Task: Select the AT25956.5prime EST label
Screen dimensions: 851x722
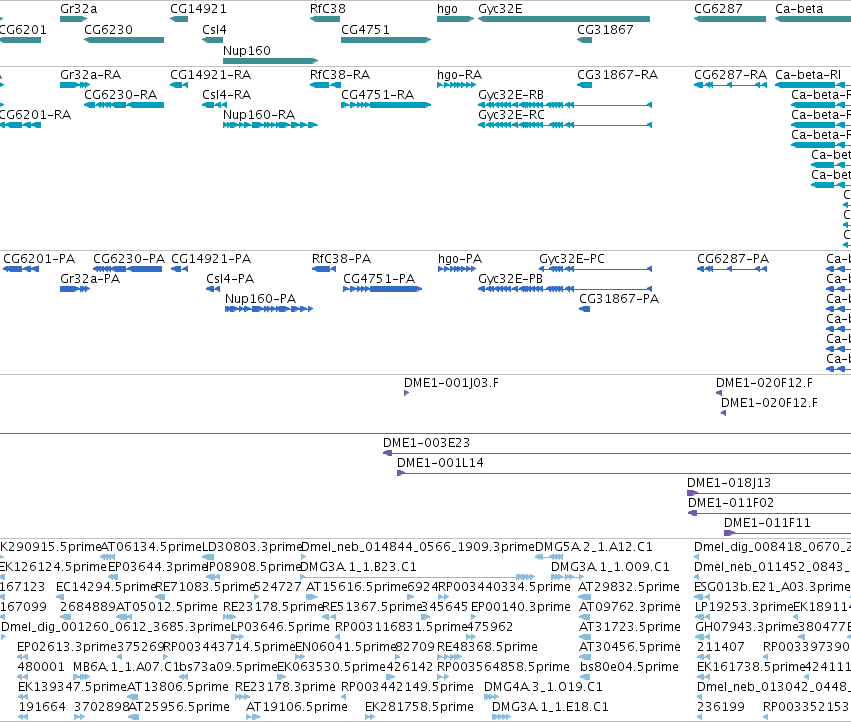Action: 179,707
